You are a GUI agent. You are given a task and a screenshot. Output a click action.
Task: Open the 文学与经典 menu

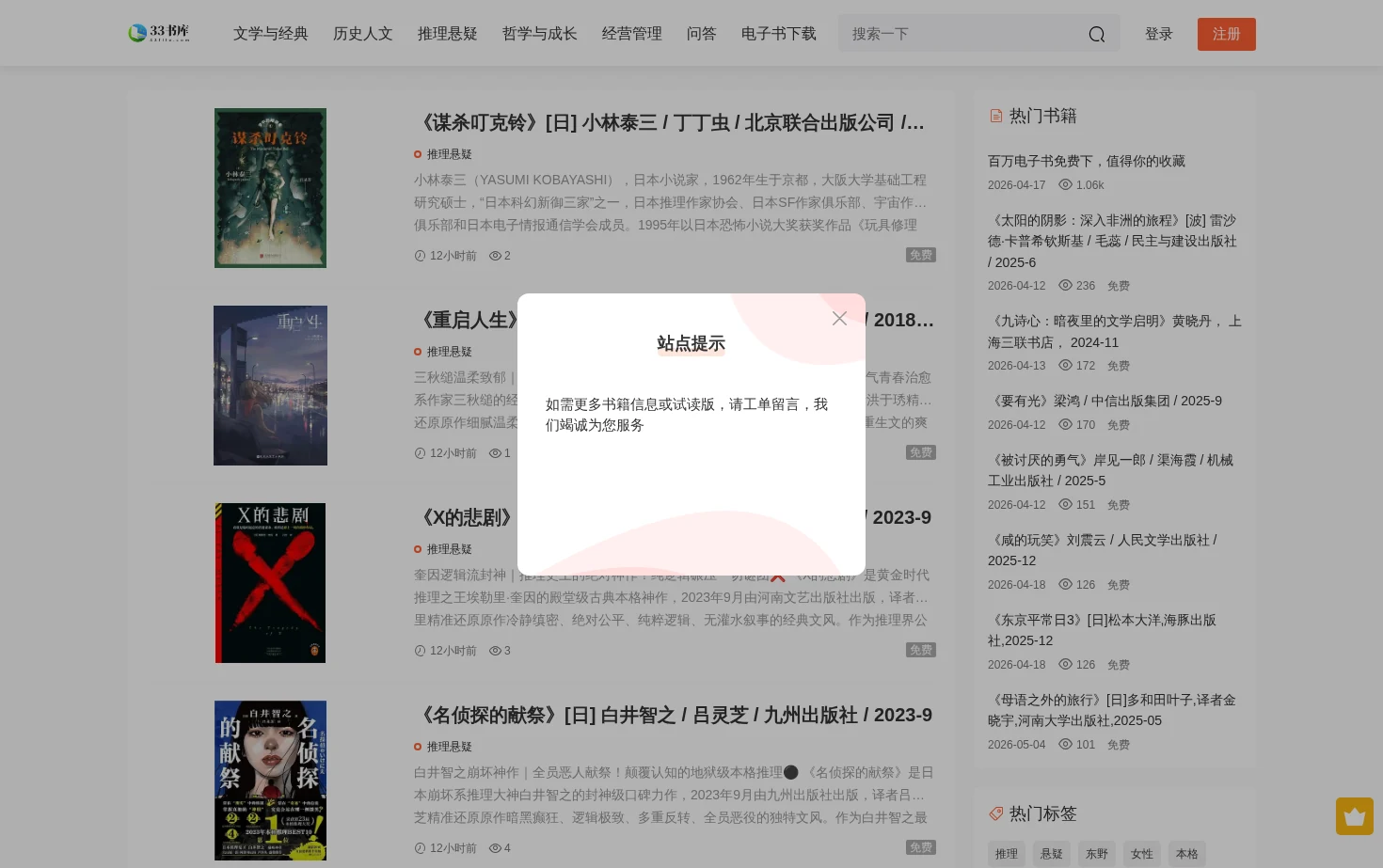271,34
